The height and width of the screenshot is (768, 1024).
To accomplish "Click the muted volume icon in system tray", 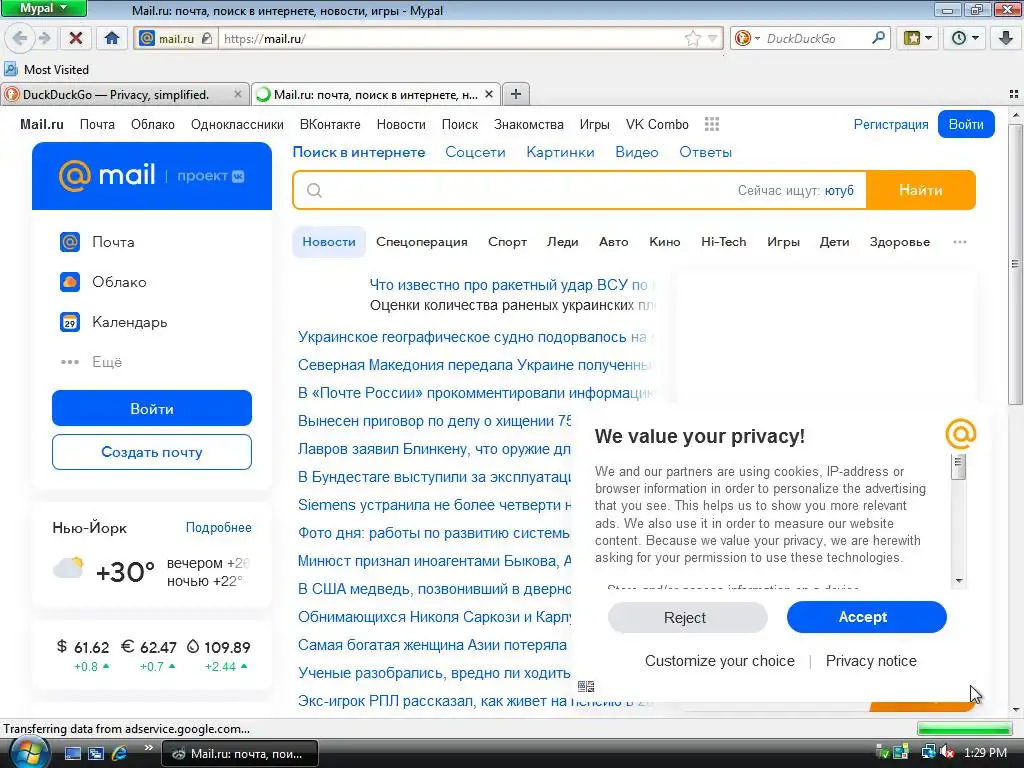I will (946, 752).
